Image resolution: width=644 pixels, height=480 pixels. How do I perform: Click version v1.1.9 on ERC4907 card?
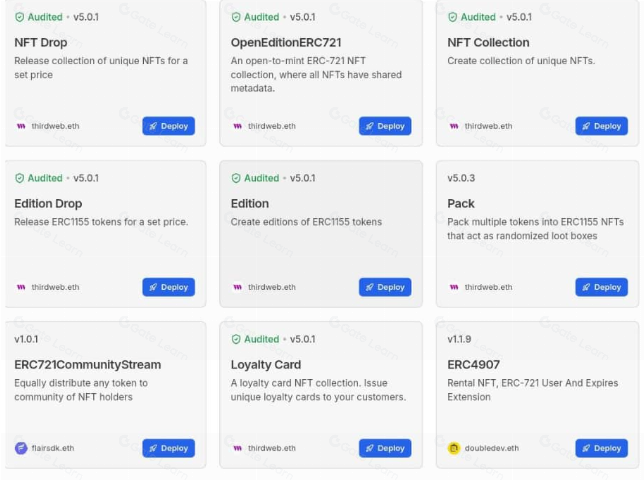point(459,339)
